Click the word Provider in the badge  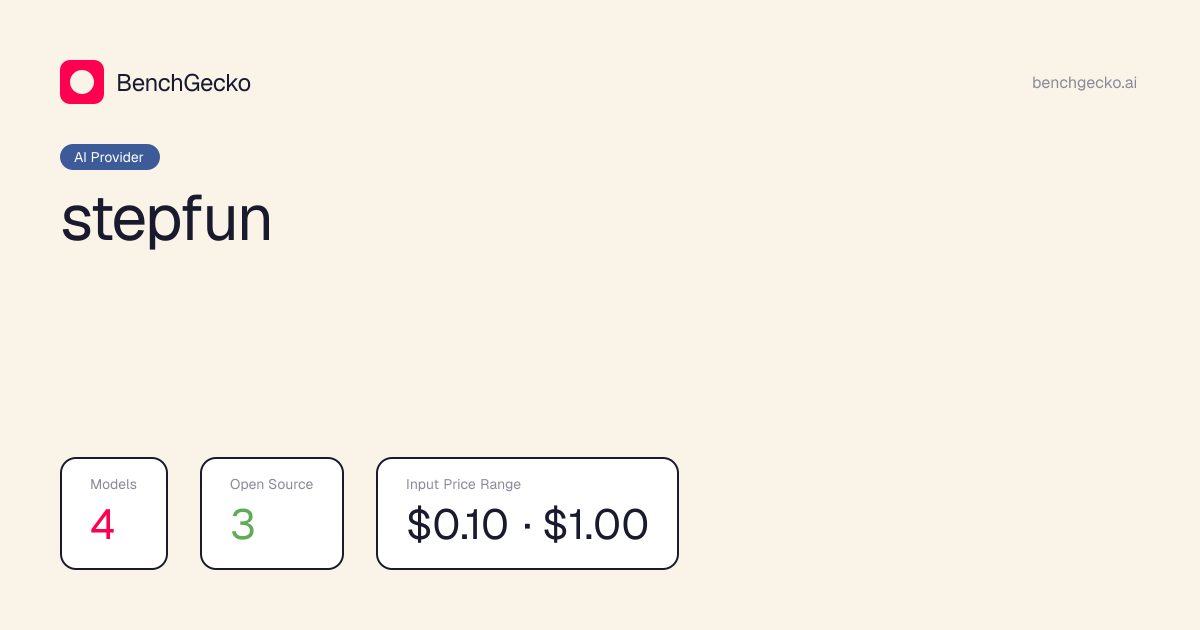tap(117, 157)
